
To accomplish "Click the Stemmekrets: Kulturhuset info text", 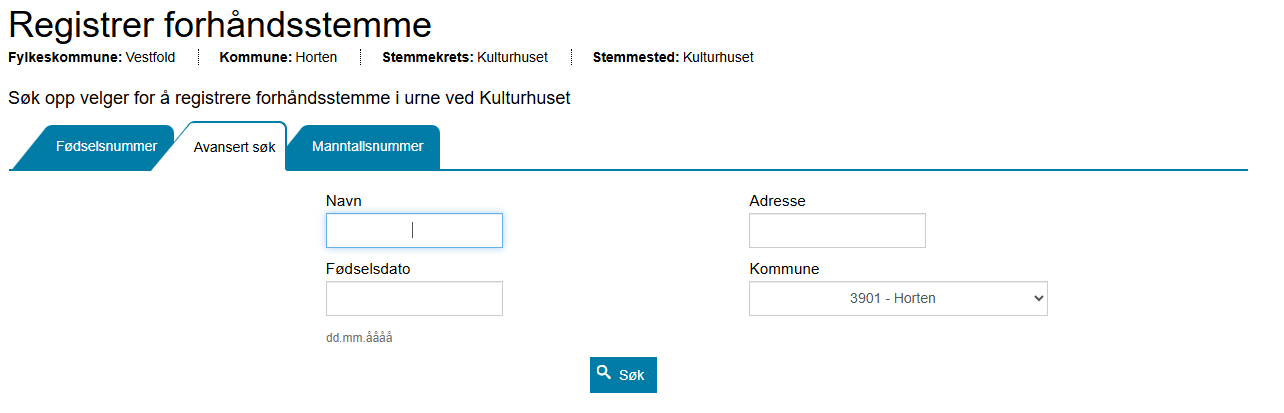I will (x=465, y=57).
